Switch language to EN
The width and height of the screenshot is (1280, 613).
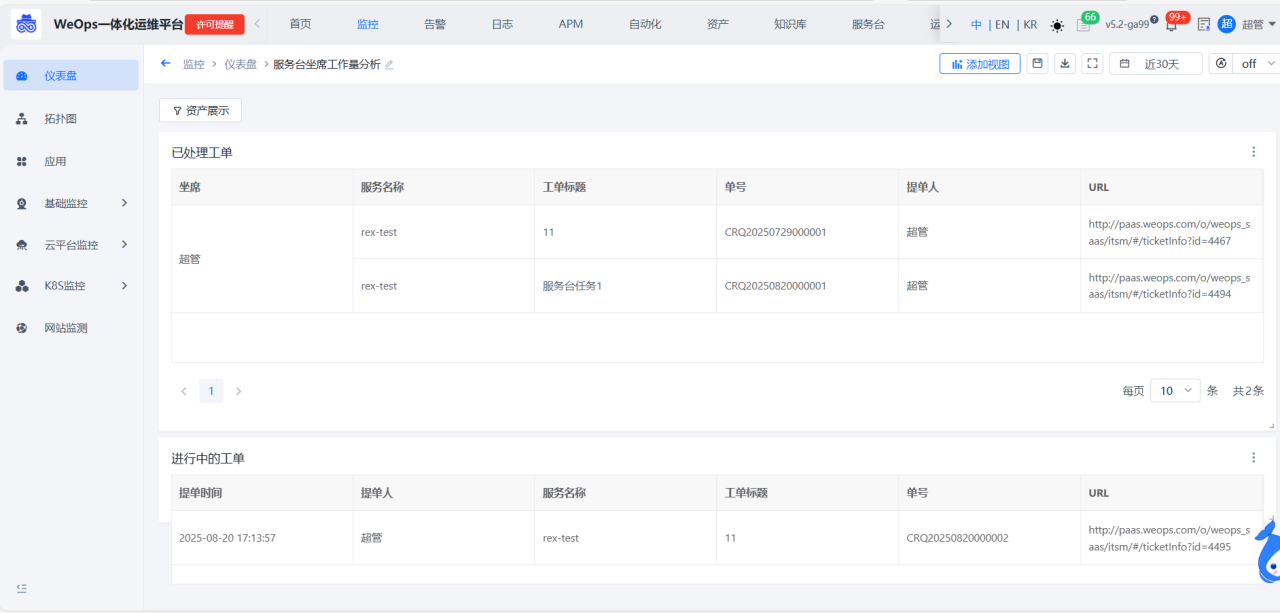pos(1001,25)
